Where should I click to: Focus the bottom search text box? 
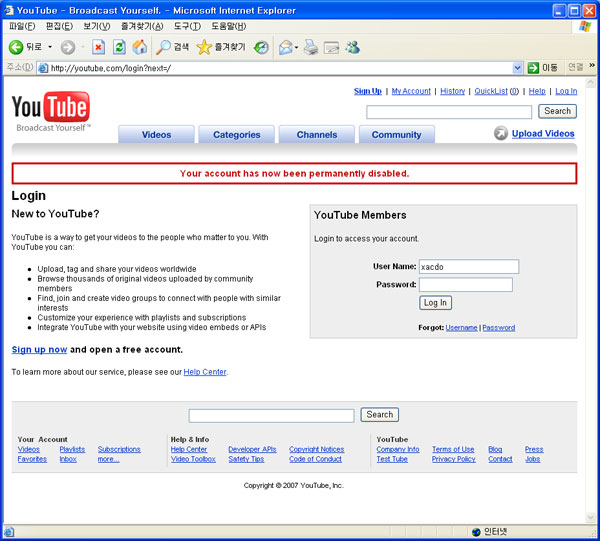click(x=271, y=416)
